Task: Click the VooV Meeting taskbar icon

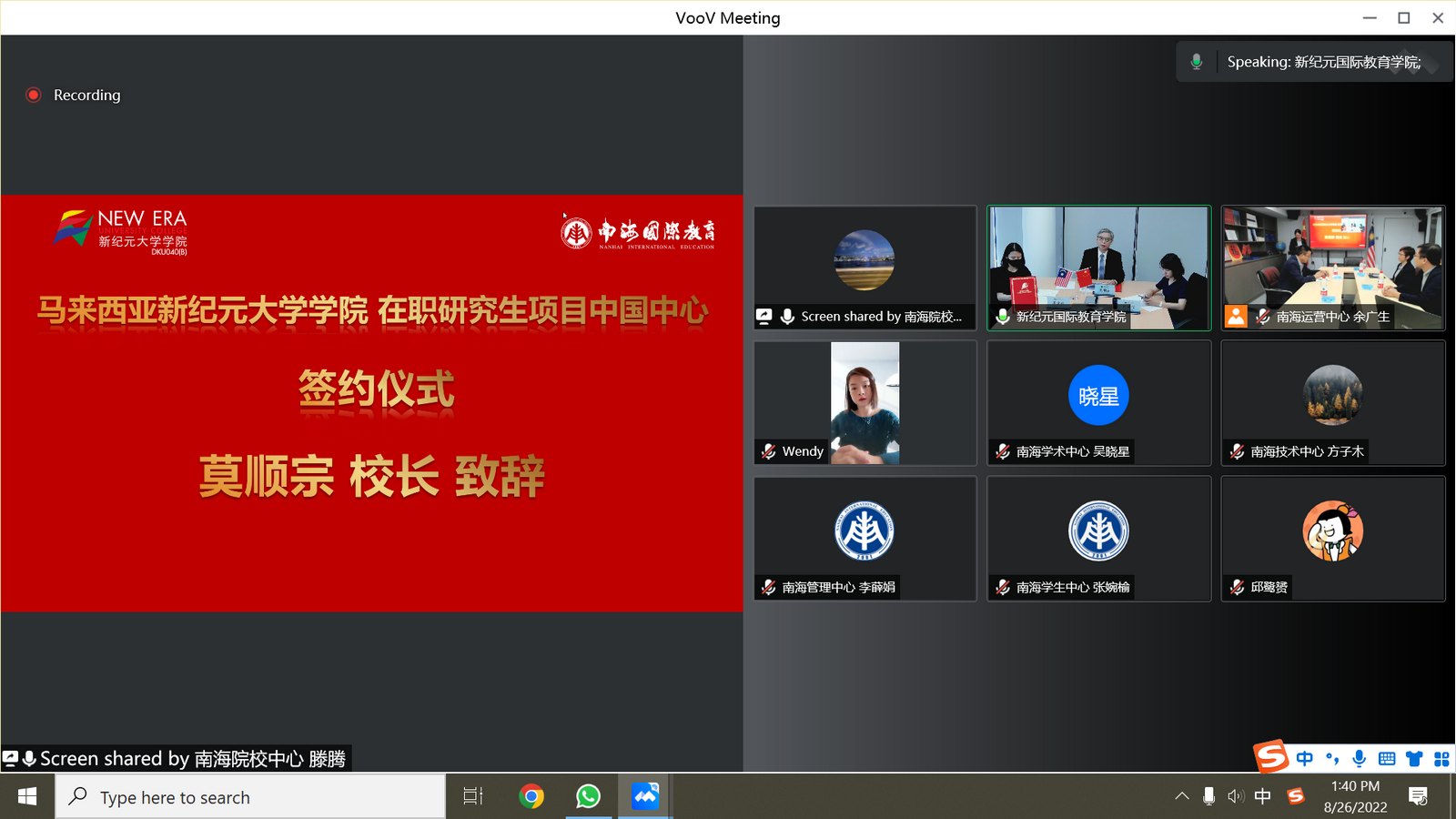Action: [x=645, y=796]
